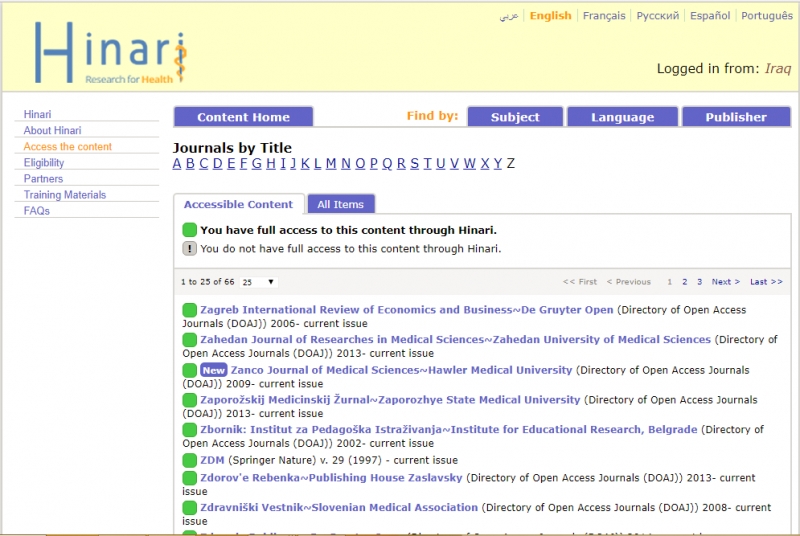
Task: Open the results per page dropdown
Action: (258, 282)
